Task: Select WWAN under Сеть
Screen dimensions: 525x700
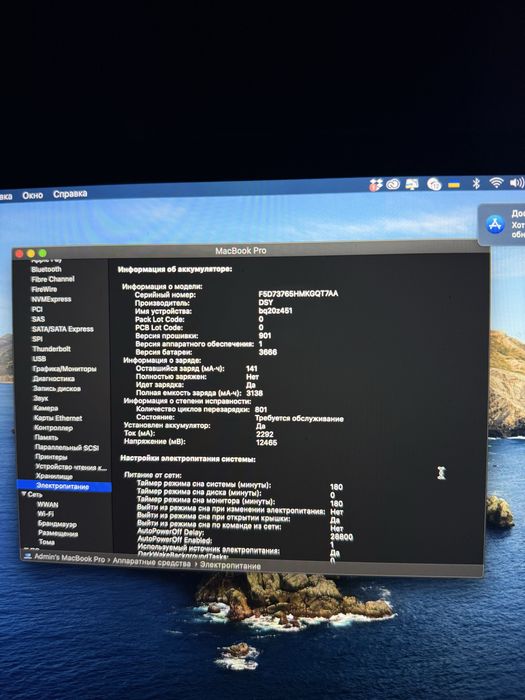Action: click(x=48, y=504)
